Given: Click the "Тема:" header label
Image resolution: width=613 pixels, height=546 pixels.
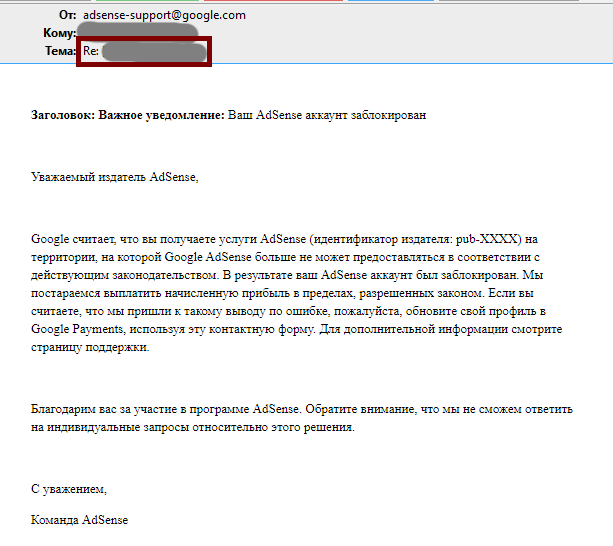Looking at the screenshot, I should 60,51.
